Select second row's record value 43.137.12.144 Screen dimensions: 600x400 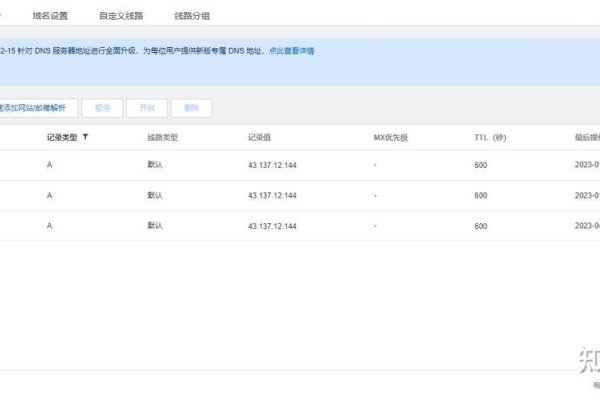tap(272, 195)
